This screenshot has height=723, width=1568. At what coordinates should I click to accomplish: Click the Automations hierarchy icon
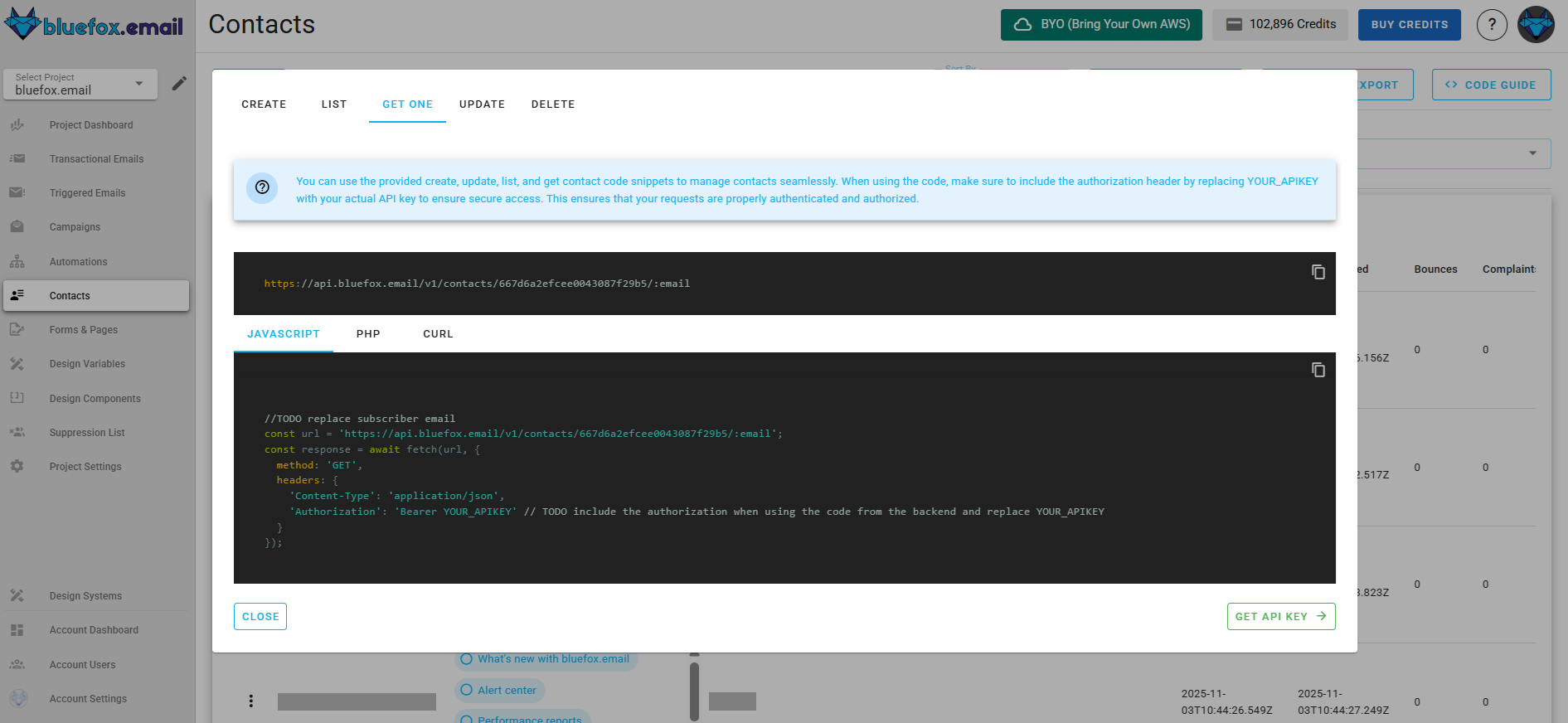(17, 262)
